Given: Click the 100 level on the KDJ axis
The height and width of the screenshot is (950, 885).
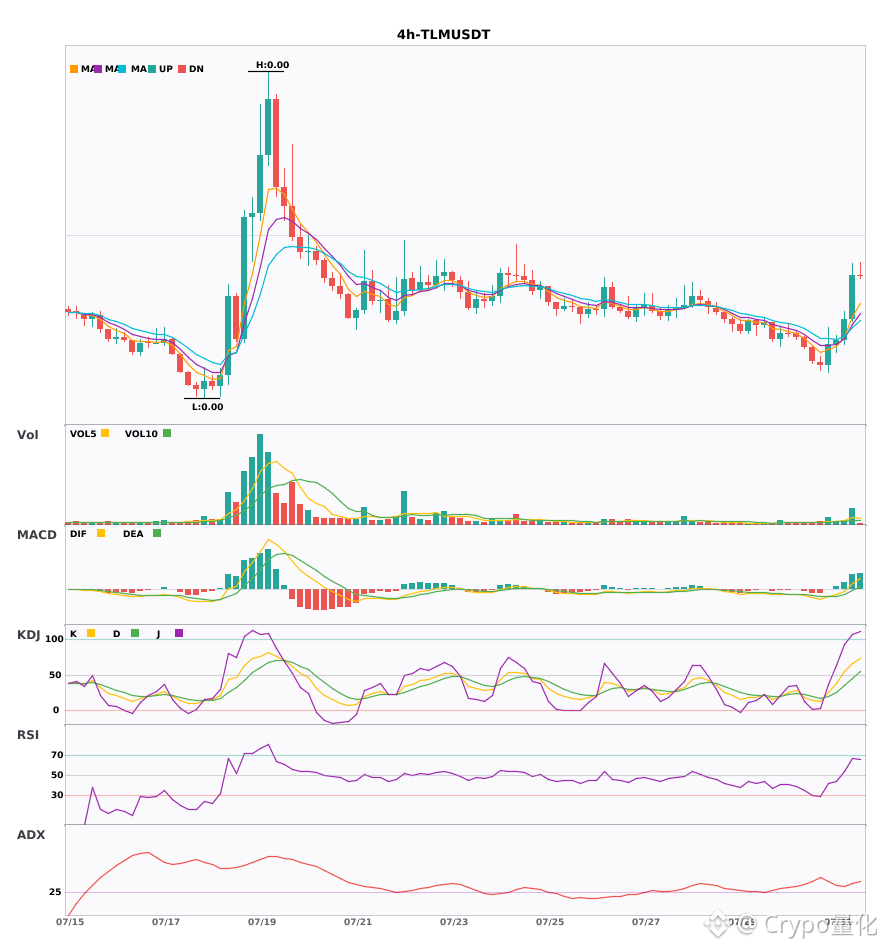Looking at the screenshot, I should (x=55, y=639).
